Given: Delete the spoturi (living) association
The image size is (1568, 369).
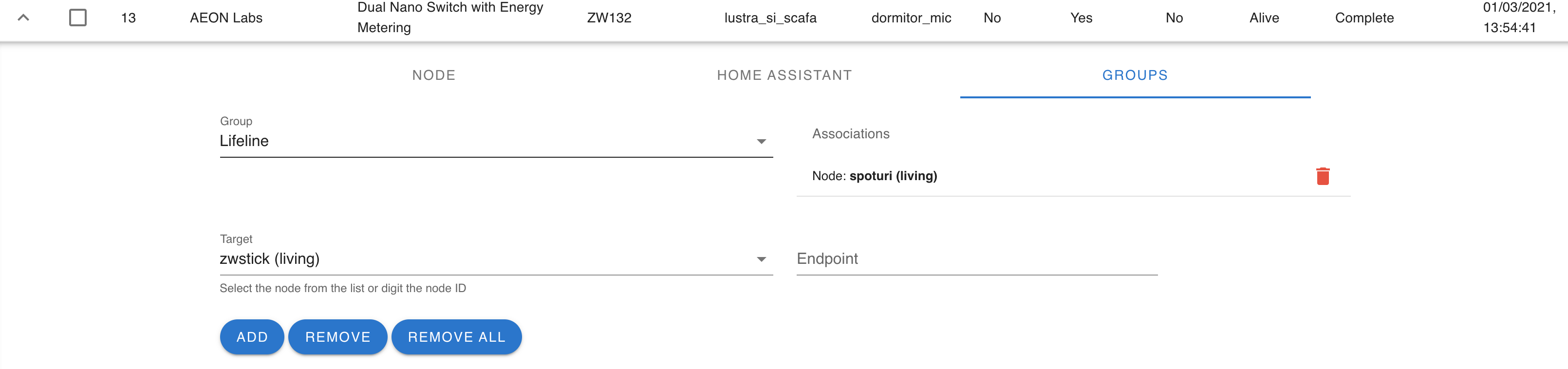Looking at the screenshot, I should 1323,176.
